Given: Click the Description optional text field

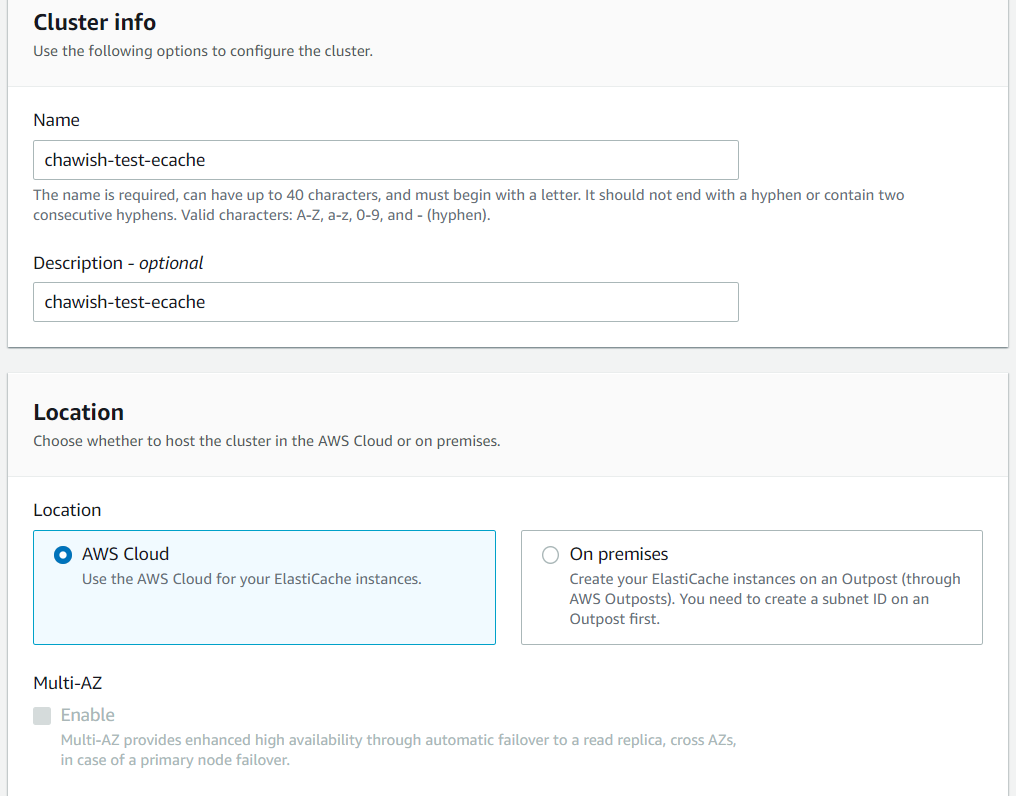Looking at the screenshot, I should [x=385, y=303].
